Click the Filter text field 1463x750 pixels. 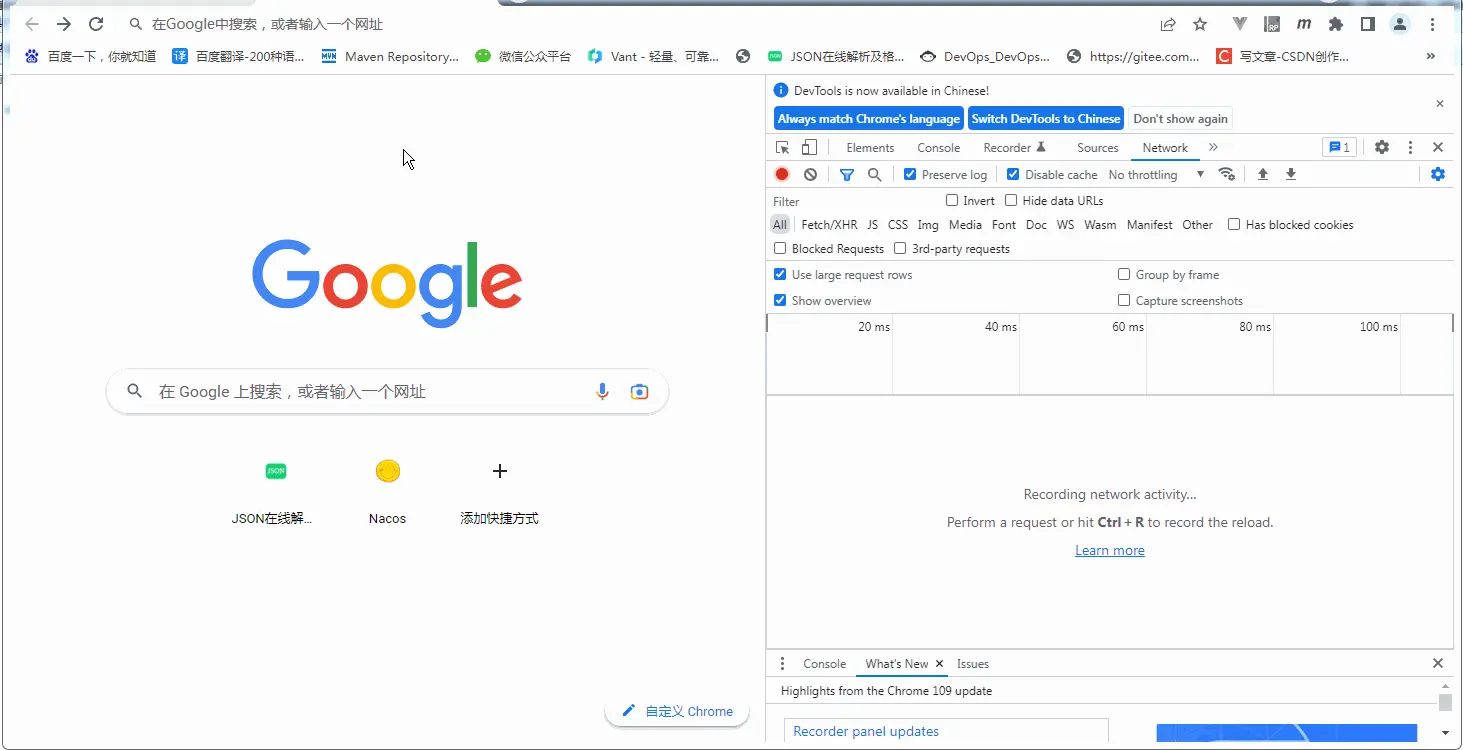click(x=855, y=201)
